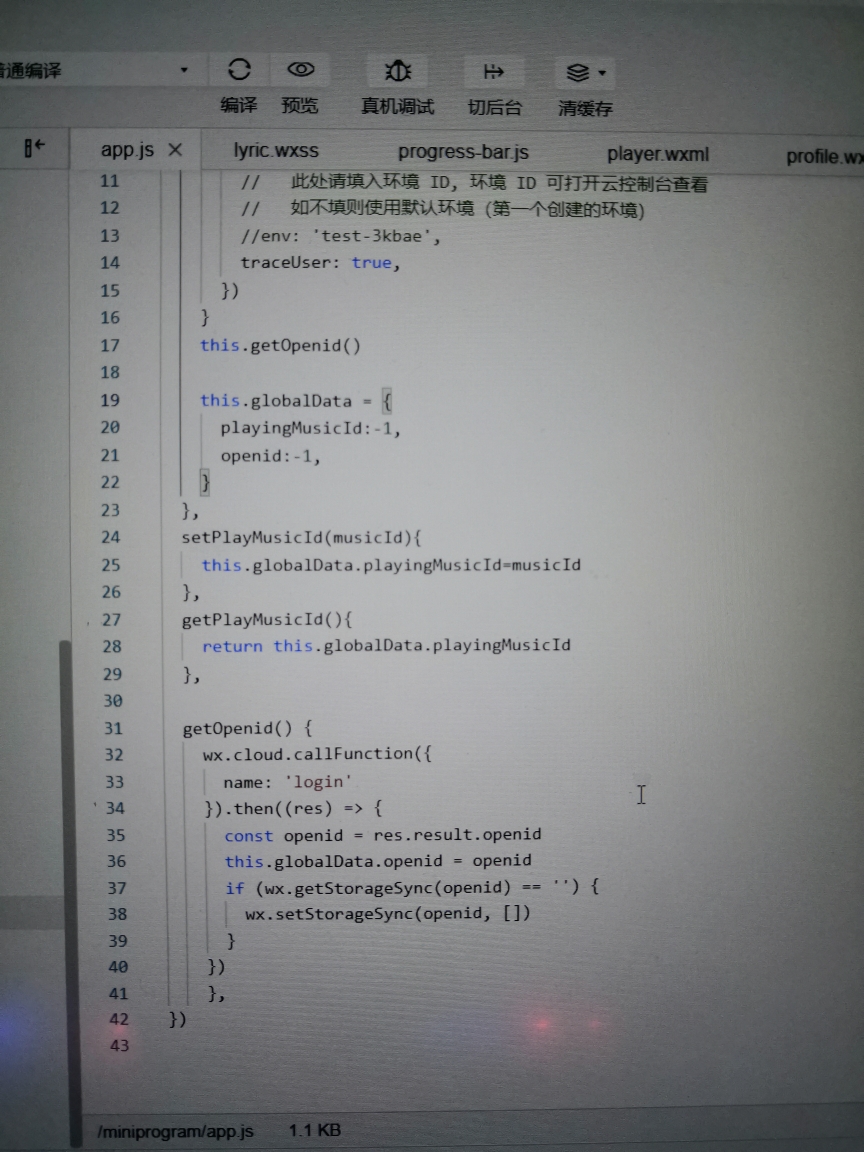Click the 清缓存 label
The image size is (864, 1152).
coord(585,109)
